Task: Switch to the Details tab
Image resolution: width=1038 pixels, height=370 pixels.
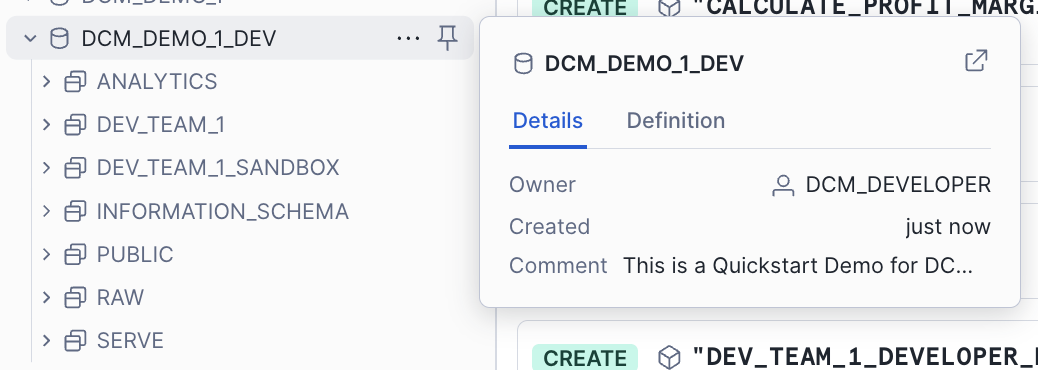Action: coord(547,121)
